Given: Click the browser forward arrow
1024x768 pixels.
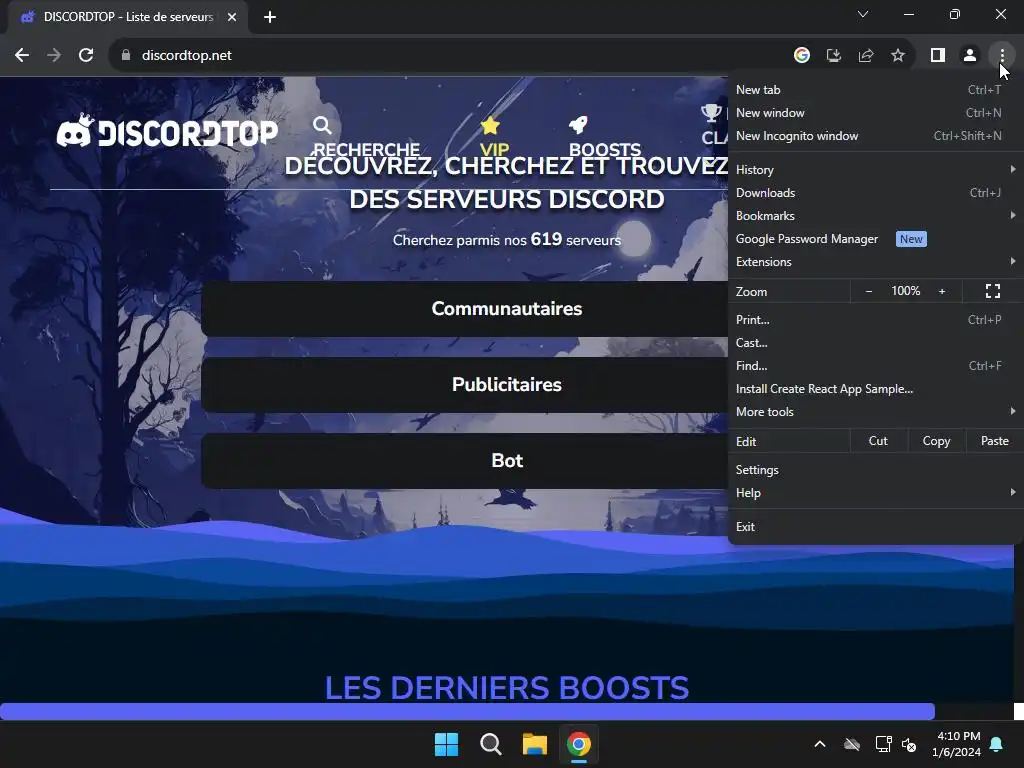Looking at the screenshot, I should pos(54,56).
